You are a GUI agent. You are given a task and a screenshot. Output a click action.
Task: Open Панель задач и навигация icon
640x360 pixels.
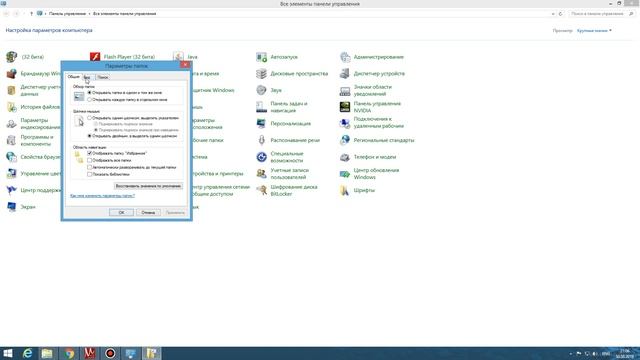[261, 107]
